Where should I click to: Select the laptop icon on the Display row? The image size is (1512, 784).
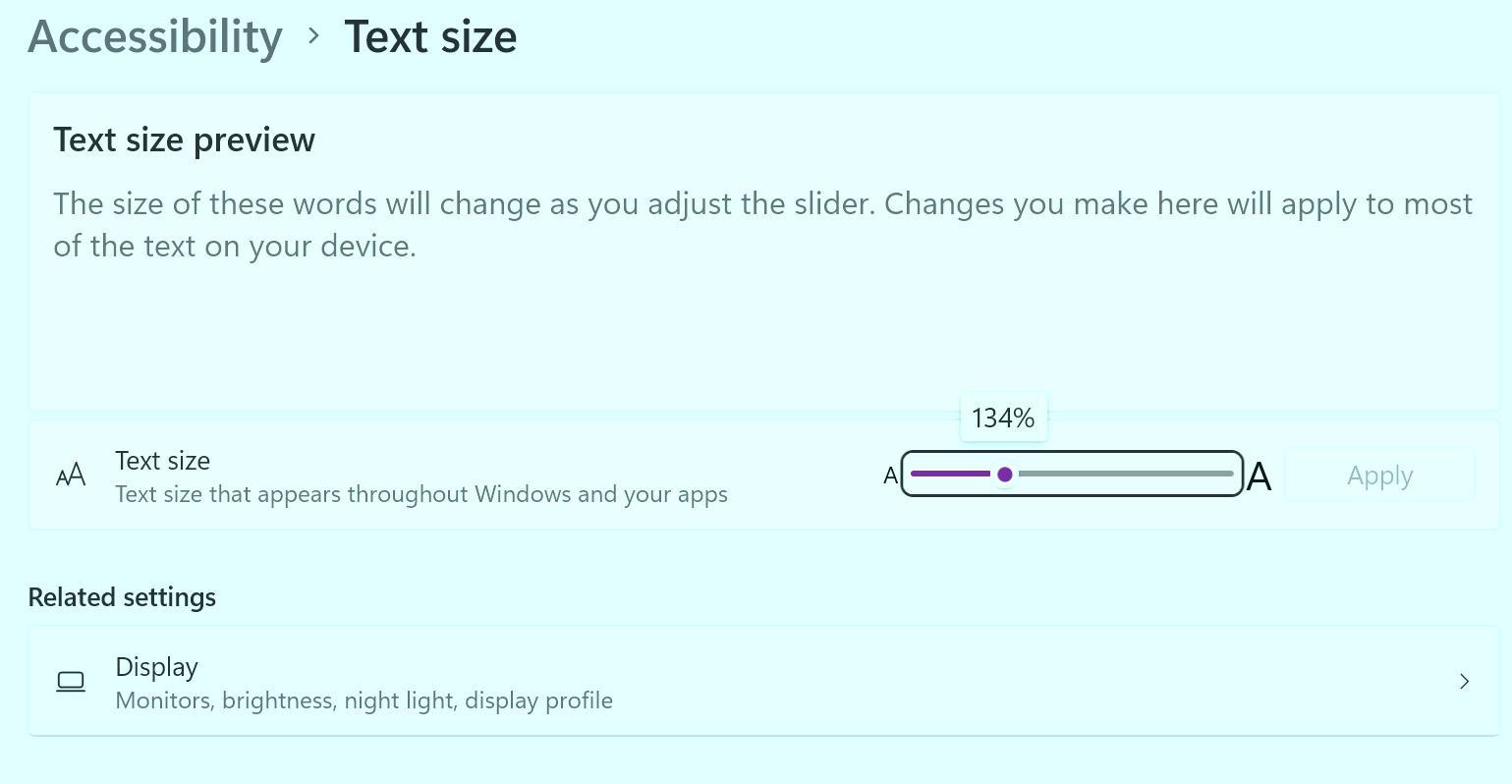pyautogui.click(x=70, y=681)
